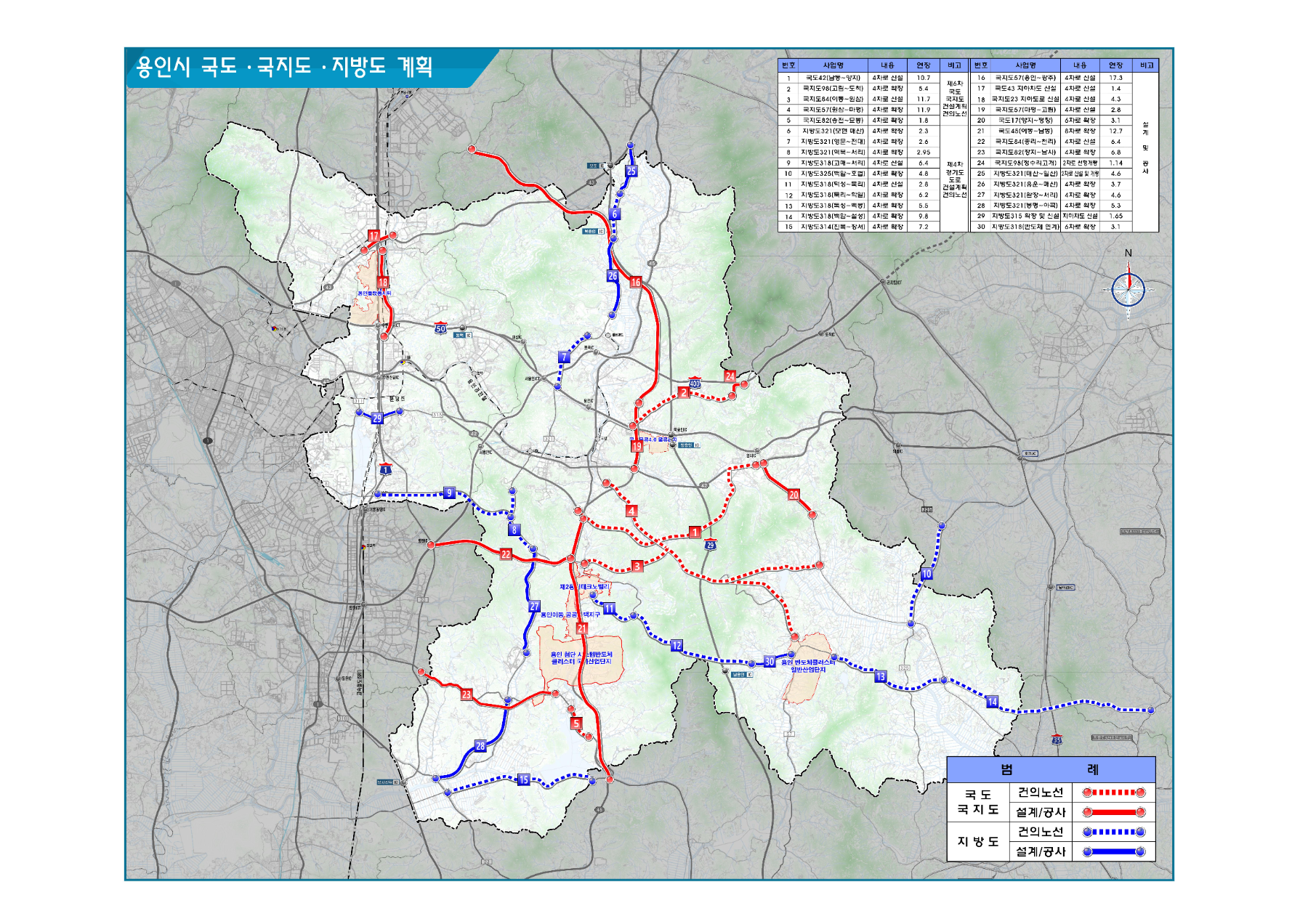The width and height of the screenshot is (1308, 924).
Task: Click red route marker 20 on the map
Action: [x=794, y=495]
